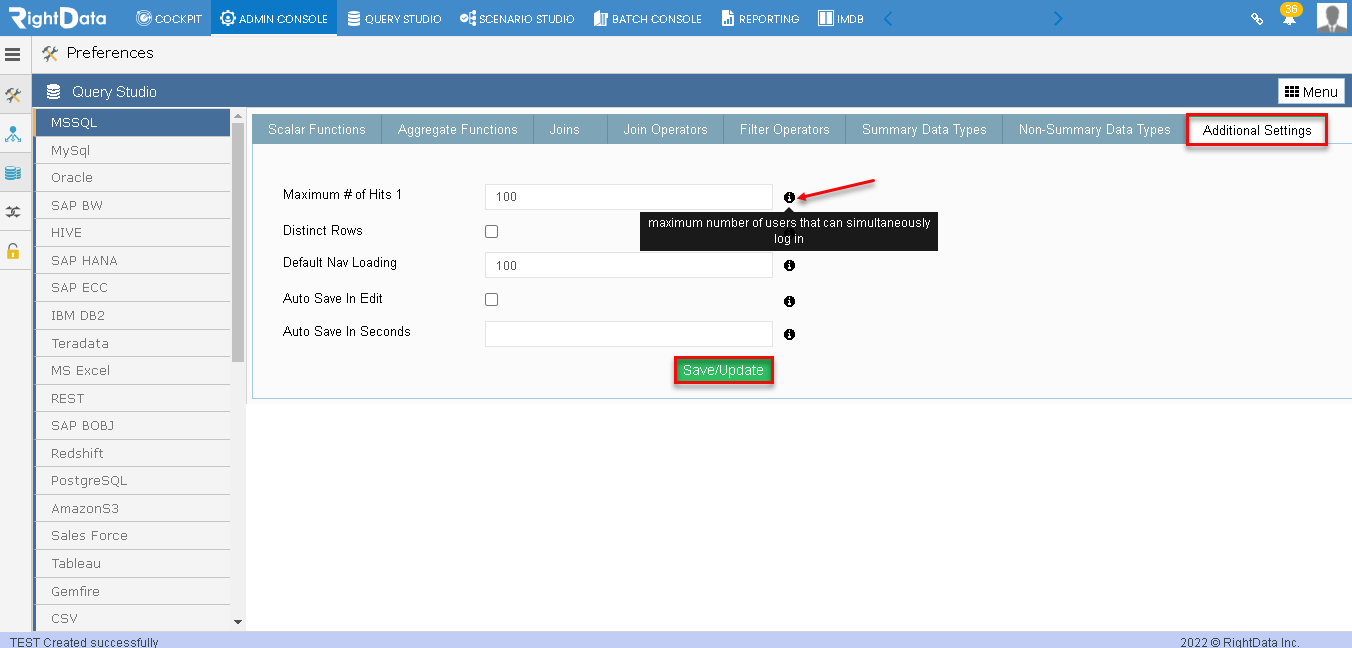This screenshot has height=648, width=1352.
Task: Open the IMDB module
Action: coord(840,18)
